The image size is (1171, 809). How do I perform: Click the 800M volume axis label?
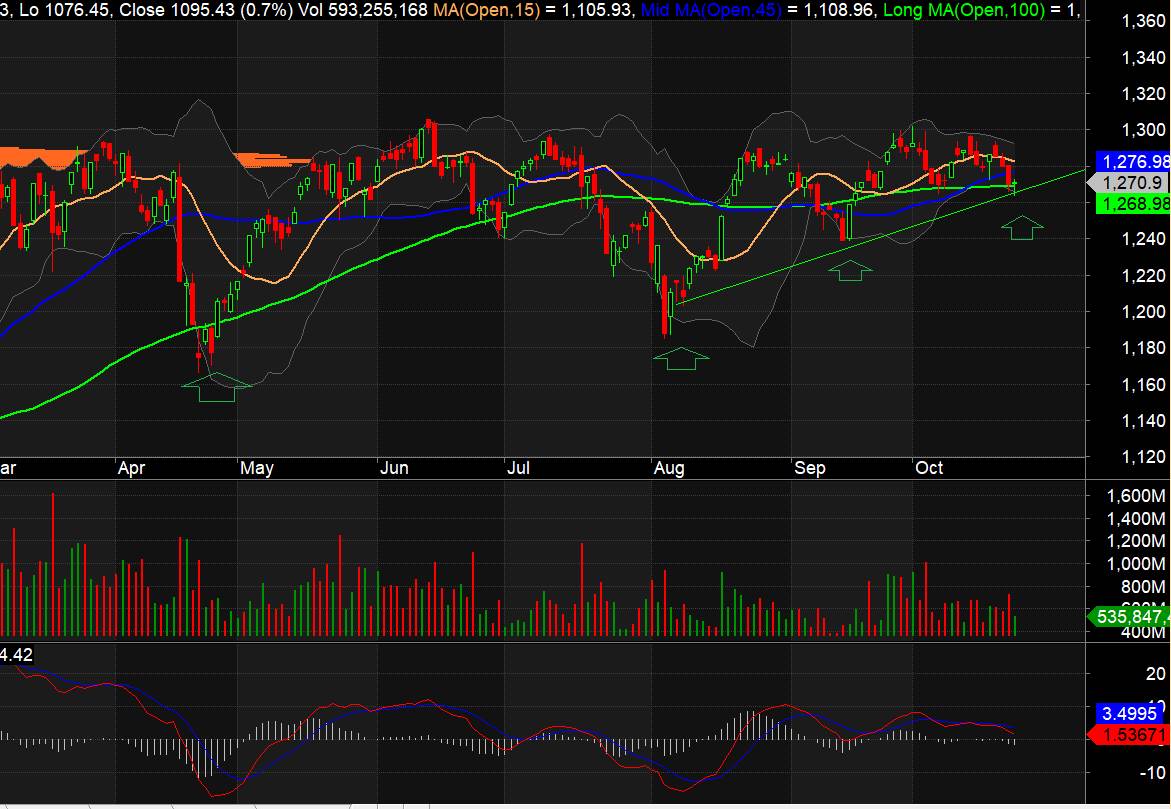click(x=1143, y=586)
